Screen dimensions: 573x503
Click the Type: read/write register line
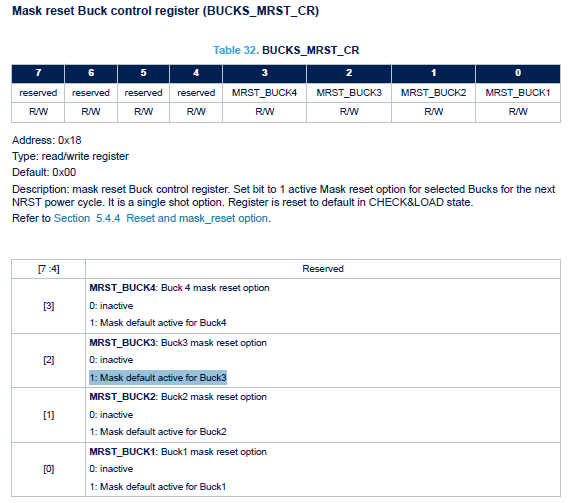click(x=71, y=156)
